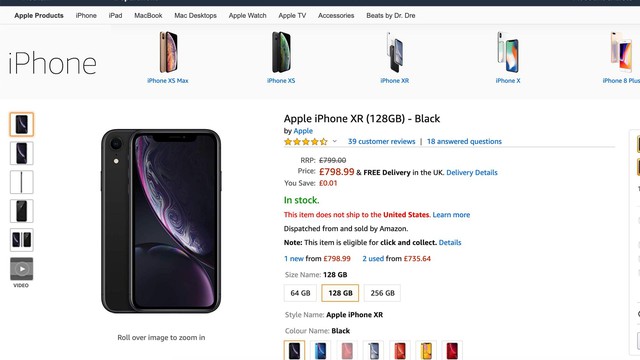Open the iPhone XR product image
The image size is (640, 360).
click(394, 52)
